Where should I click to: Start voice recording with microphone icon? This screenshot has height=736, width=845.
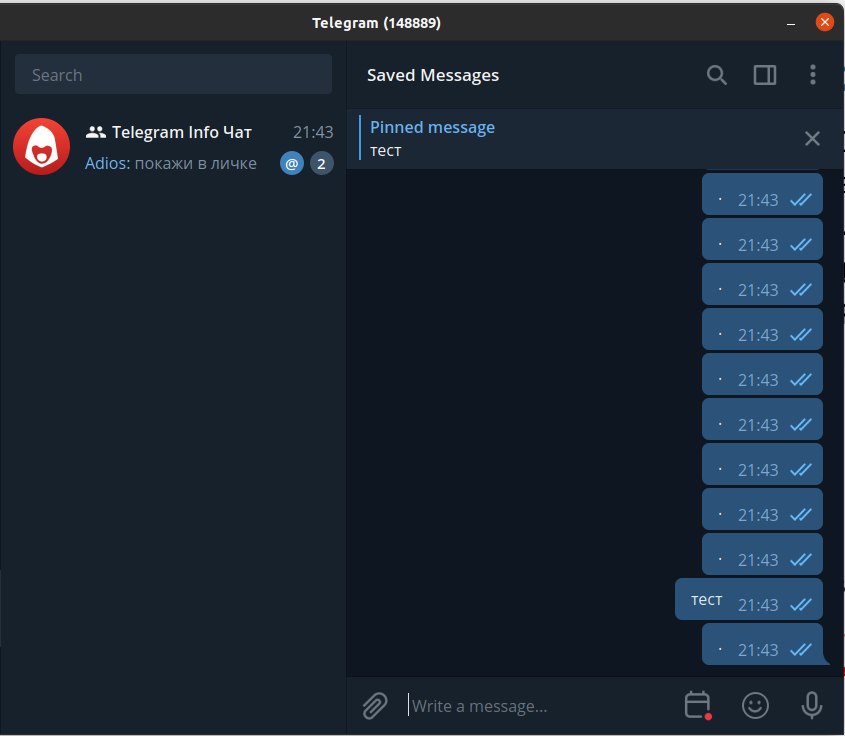click(x=811, y=705)
